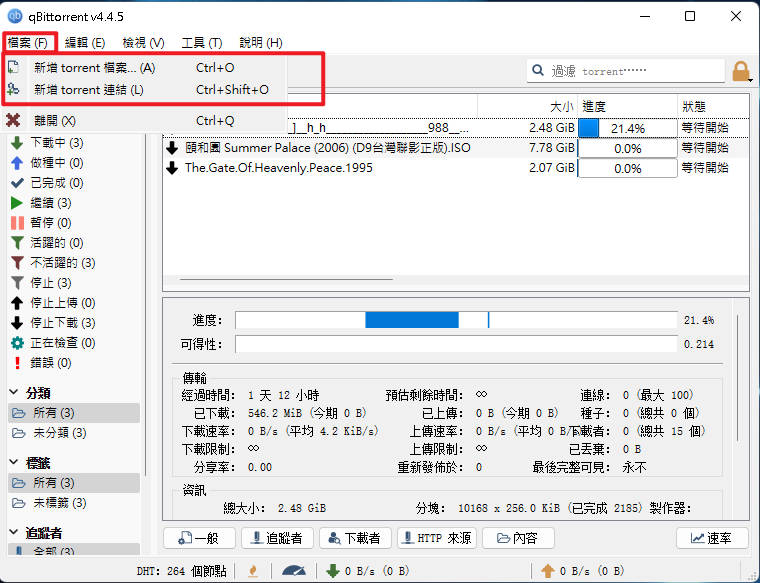Choose 新增 torrent 連結 (L) menu entry
760x583 pixels.
[x=144, y=90]
